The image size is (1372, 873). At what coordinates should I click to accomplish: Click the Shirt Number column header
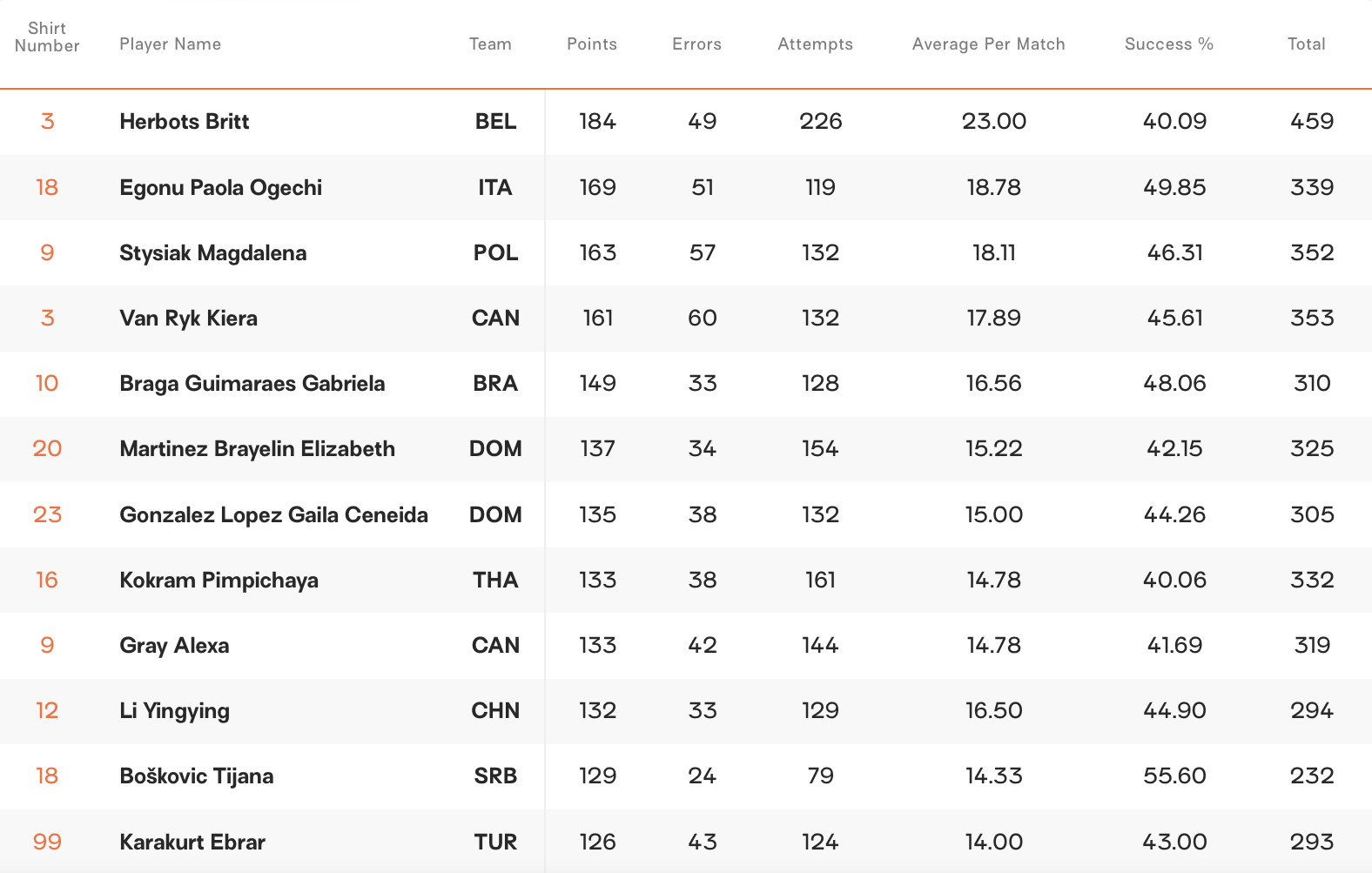coord(47,37)
